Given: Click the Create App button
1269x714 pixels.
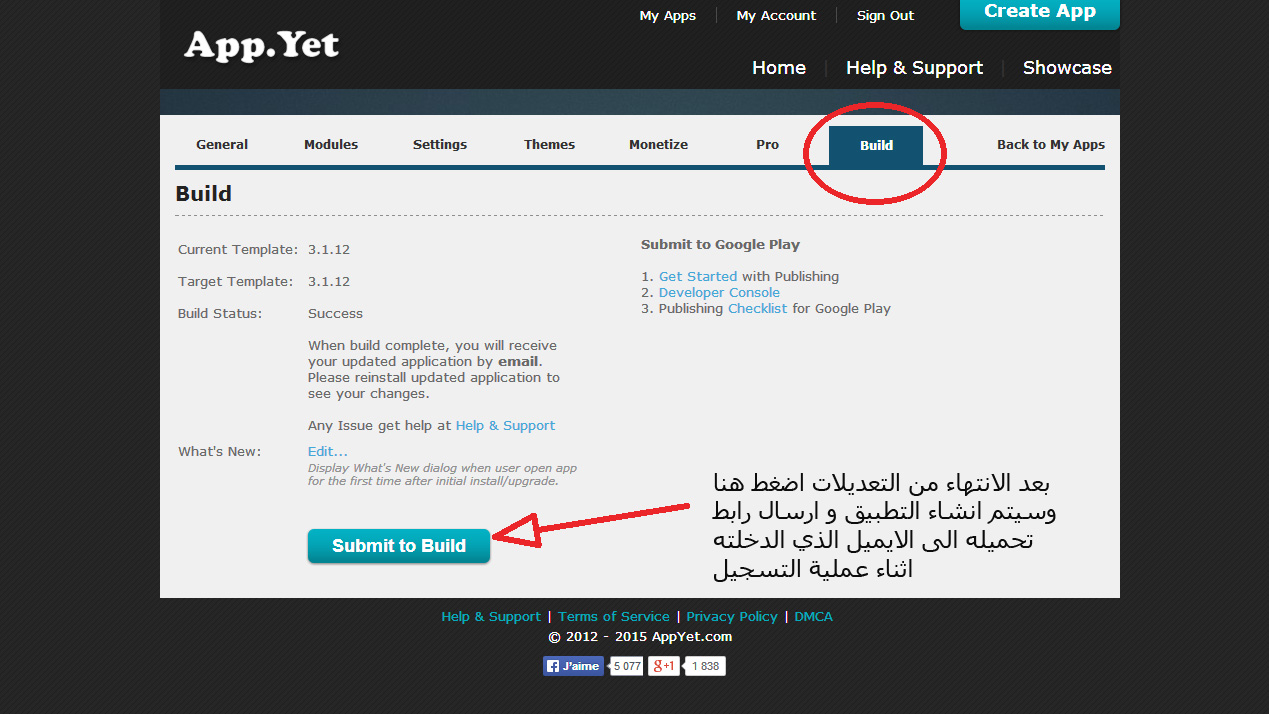Looking at the screenshot, I should (1040, 13).
